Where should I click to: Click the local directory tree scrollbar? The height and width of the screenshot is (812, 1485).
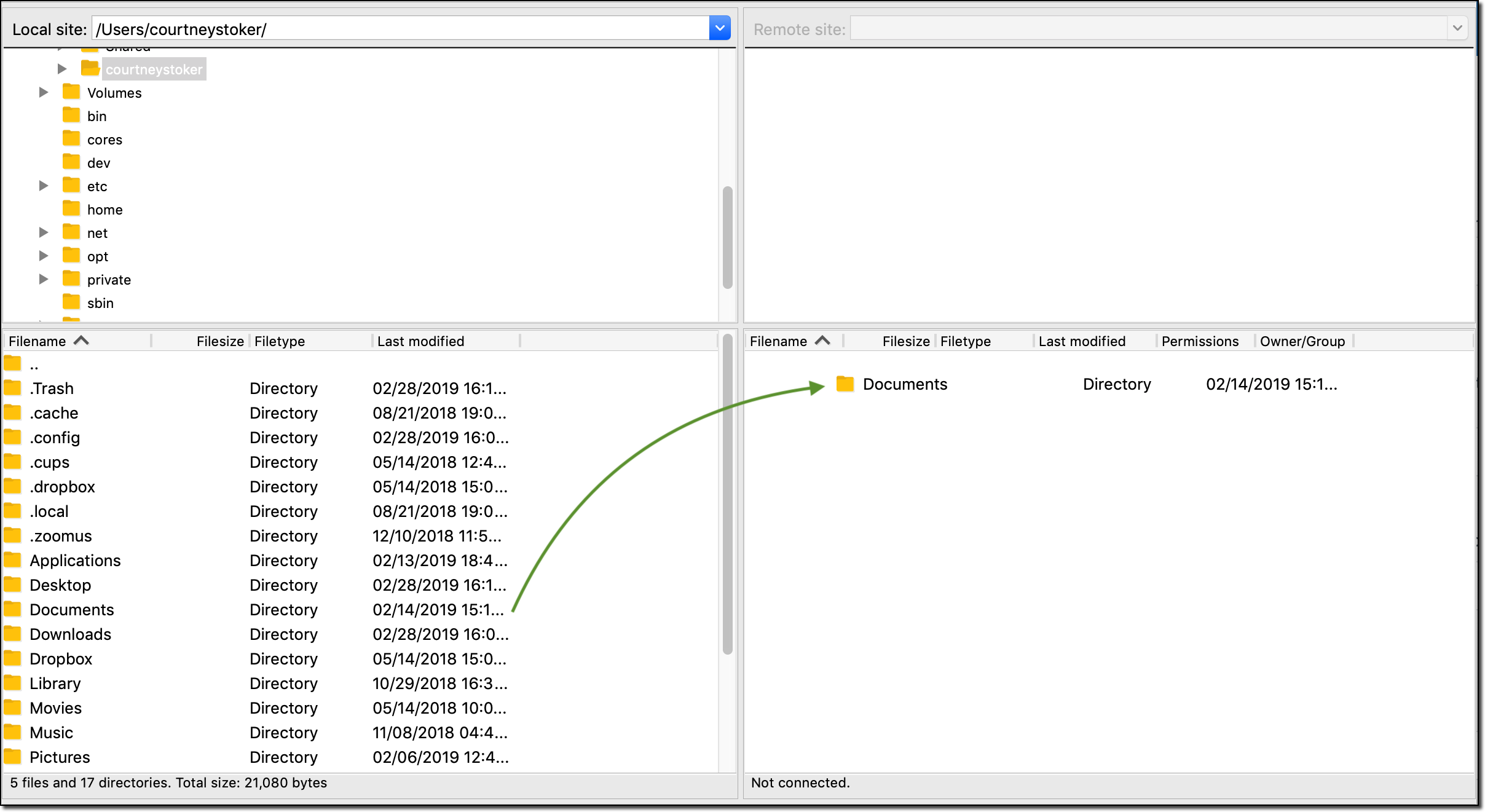point(728,237)
